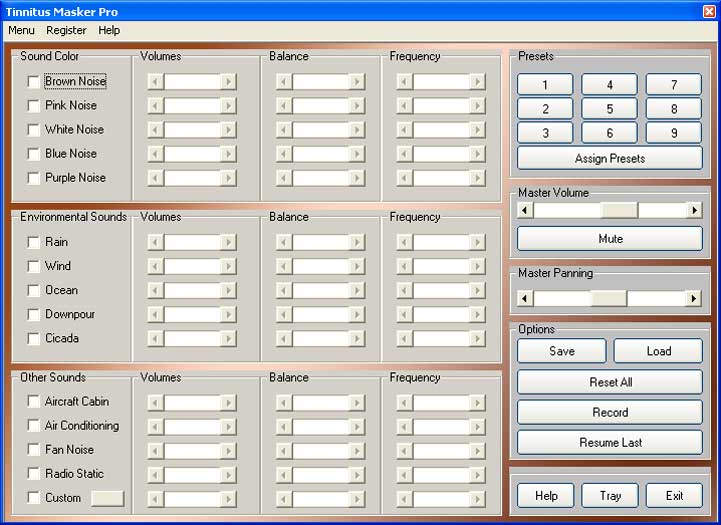This screenshot has height=525, width=721.
Task: Select preset 2
Action: [545, 109]
